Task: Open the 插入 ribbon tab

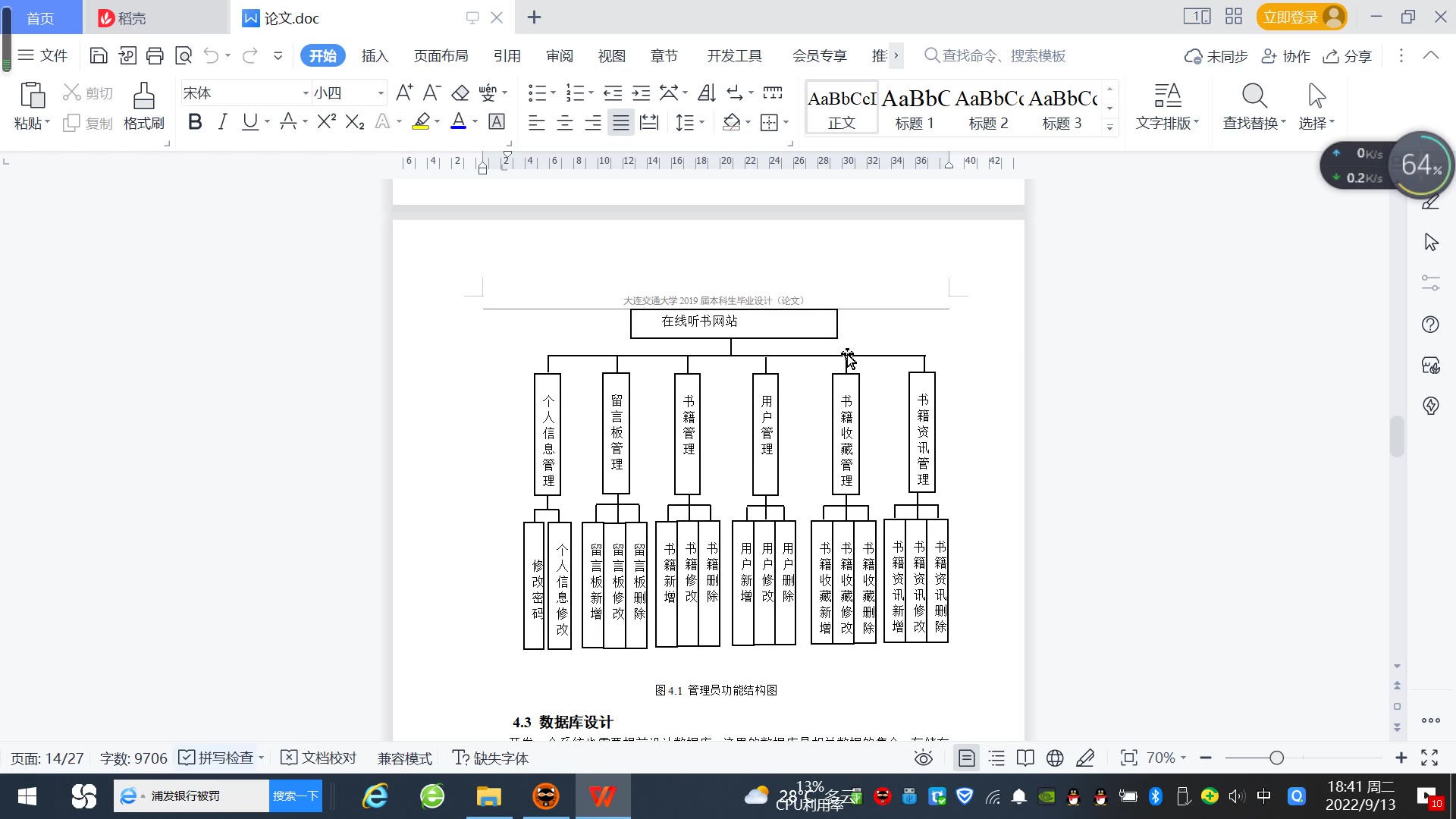Action: coord(375,56)
